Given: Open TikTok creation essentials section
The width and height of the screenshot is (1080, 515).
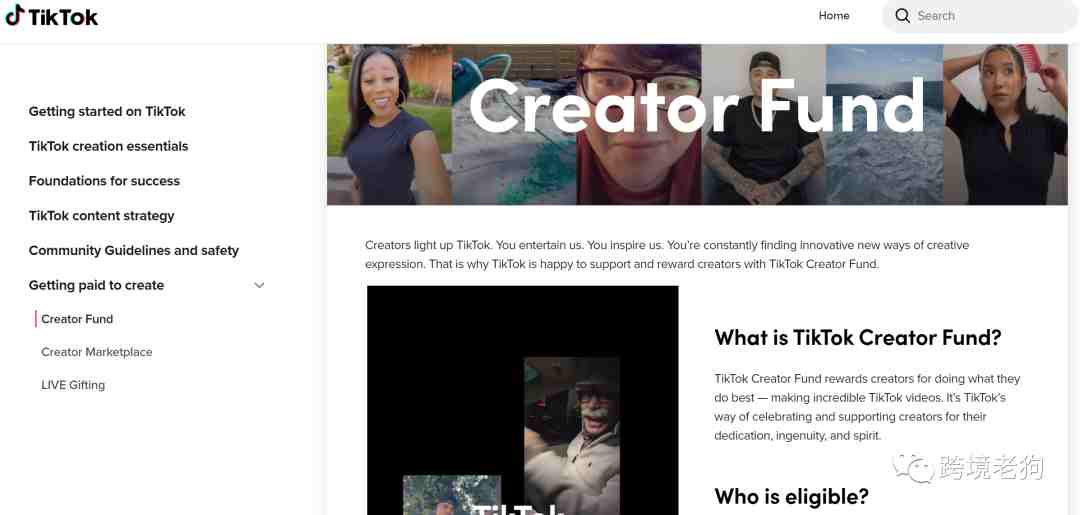Looking at the screenshot, I should 108,146.
